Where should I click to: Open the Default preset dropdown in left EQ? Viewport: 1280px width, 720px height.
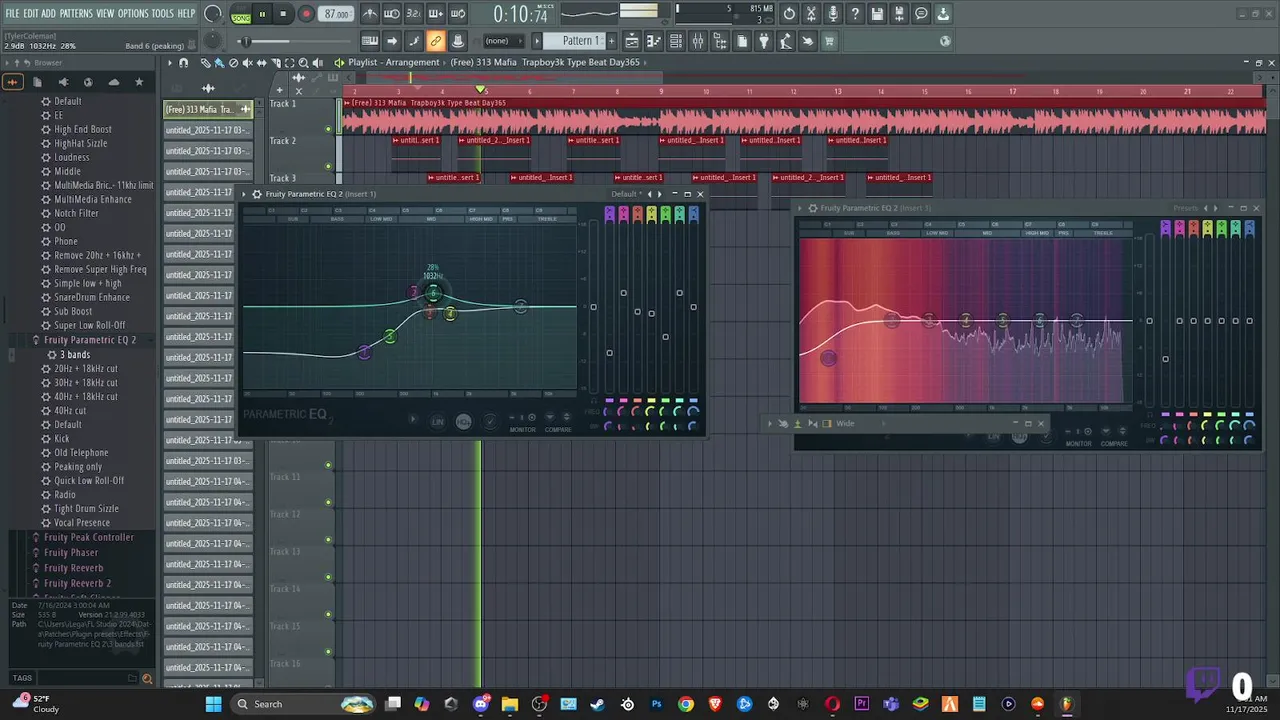click(624, 194)
